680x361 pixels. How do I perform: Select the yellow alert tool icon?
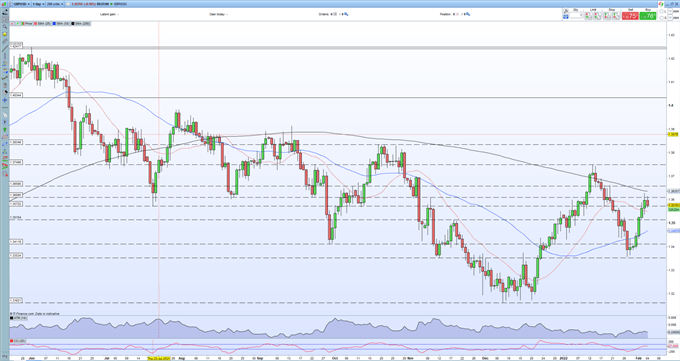pos(5,34)
